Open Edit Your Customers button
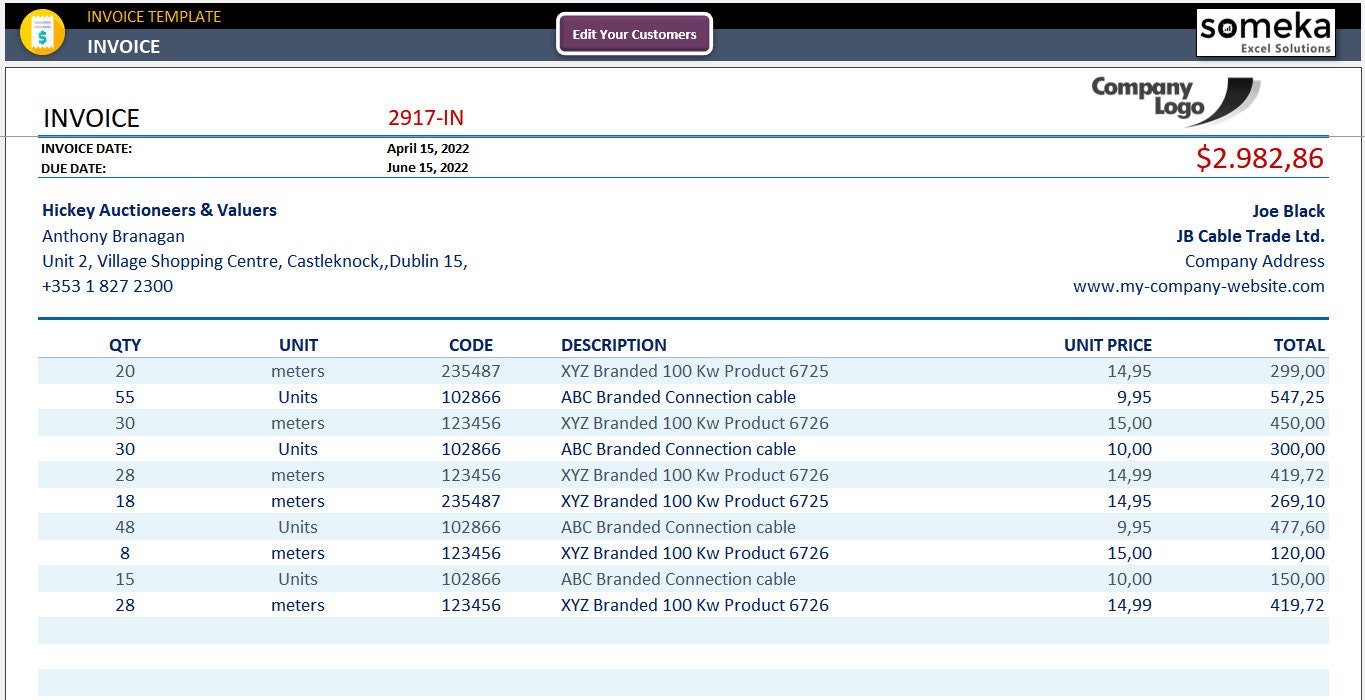 [634, 34]
